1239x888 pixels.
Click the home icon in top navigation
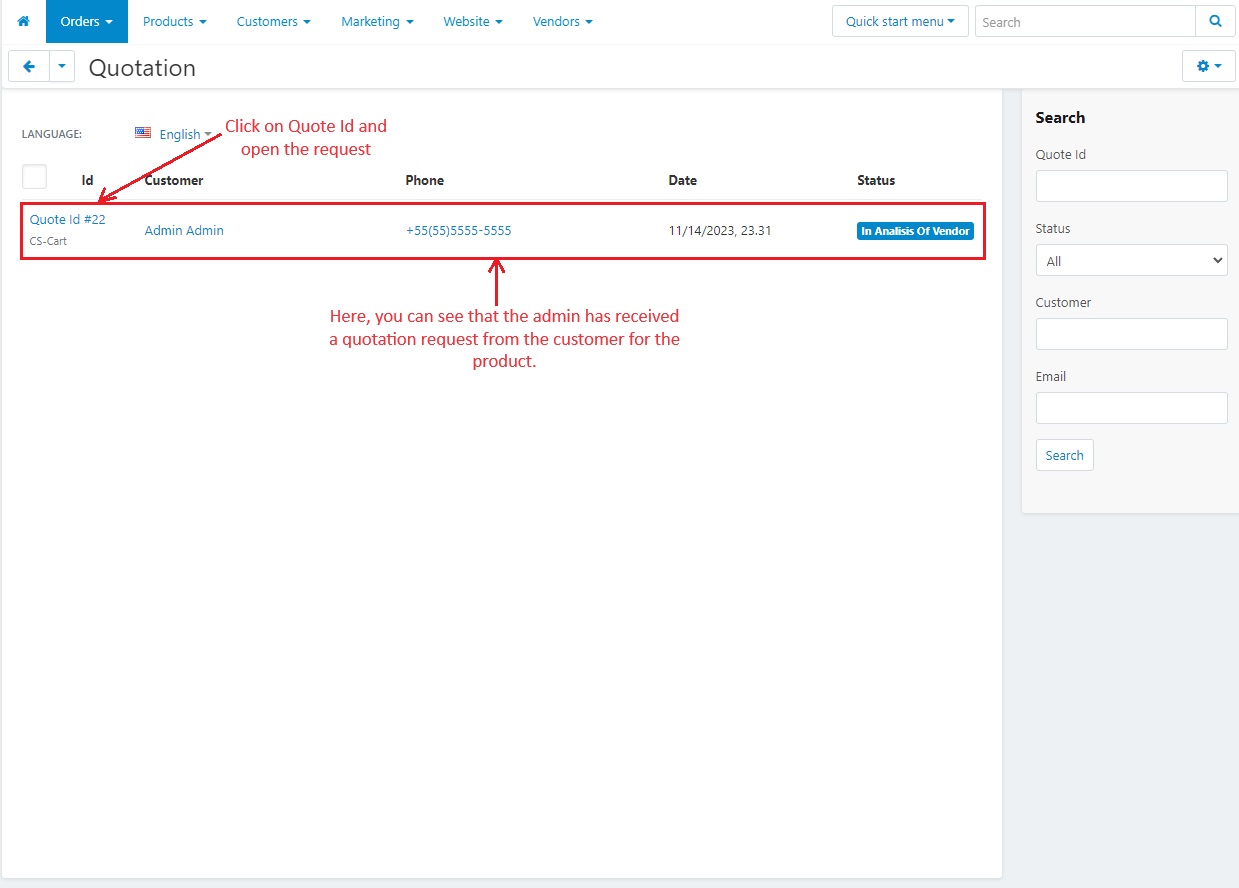tap(23, 21)
